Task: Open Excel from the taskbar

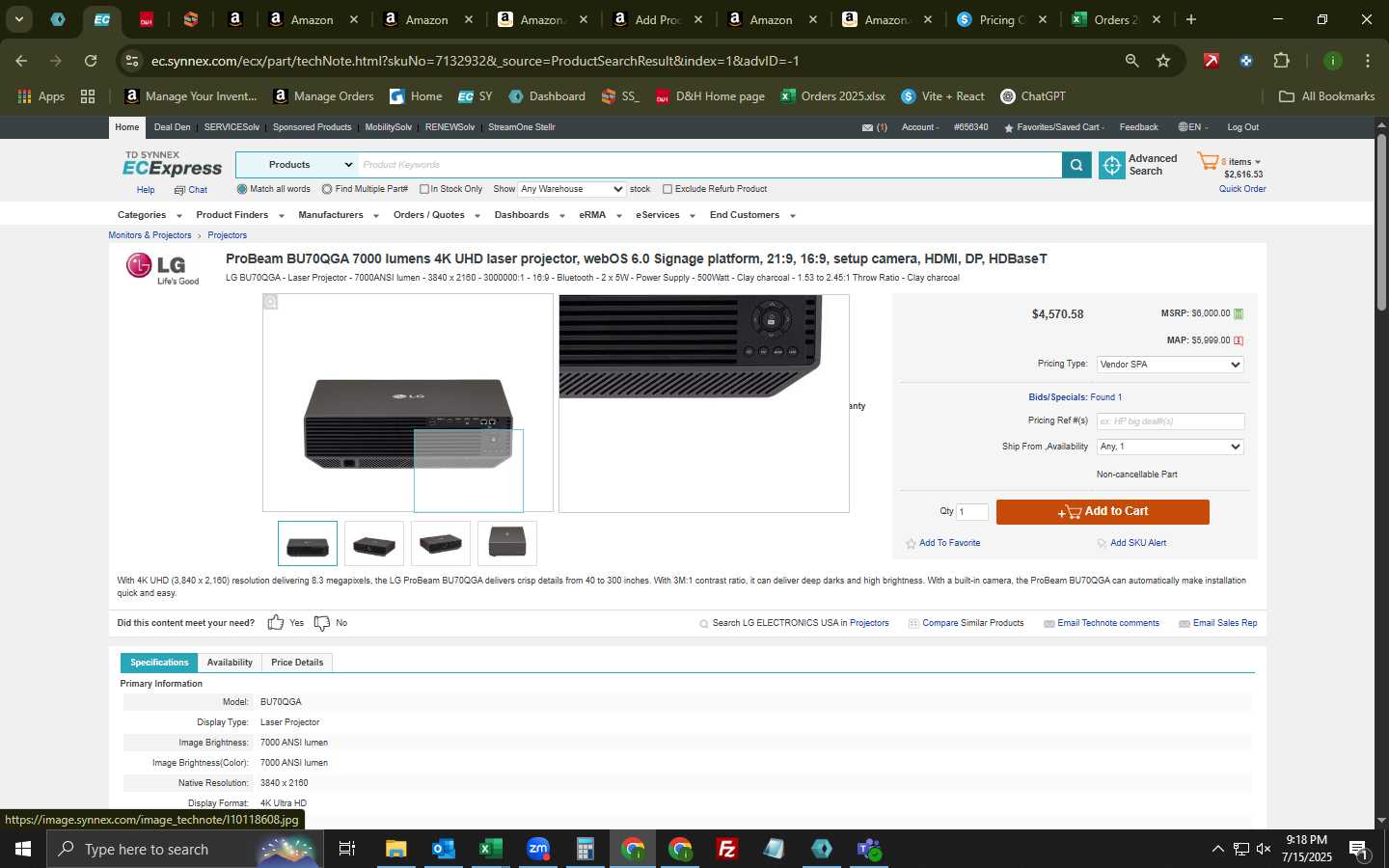Action: click(491, 849)
